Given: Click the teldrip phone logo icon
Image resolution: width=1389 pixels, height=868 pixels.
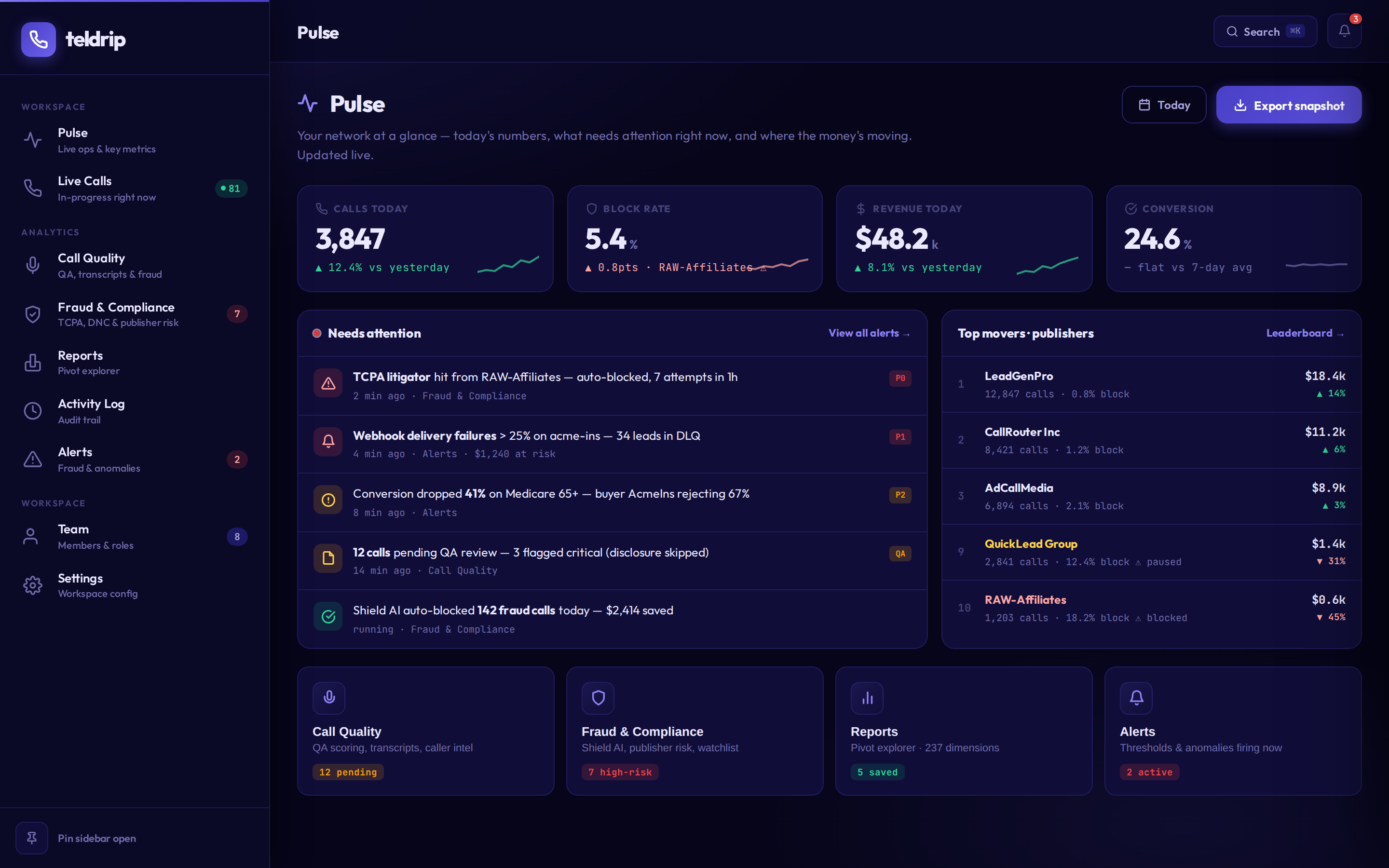Looking at the screenshot, I should pyautogui.click(x=39, y=40).
